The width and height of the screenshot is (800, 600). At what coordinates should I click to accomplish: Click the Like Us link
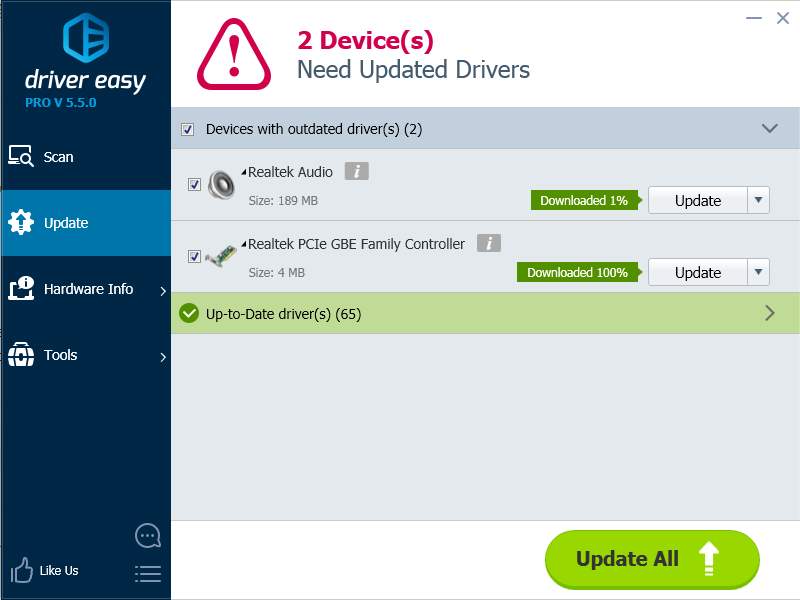(x=59, y=570)
